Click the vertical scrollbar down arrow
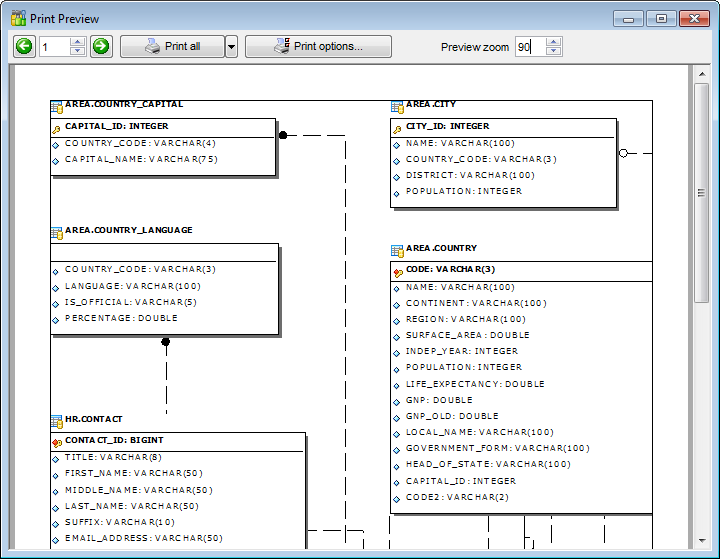 (x=702, y=541)
